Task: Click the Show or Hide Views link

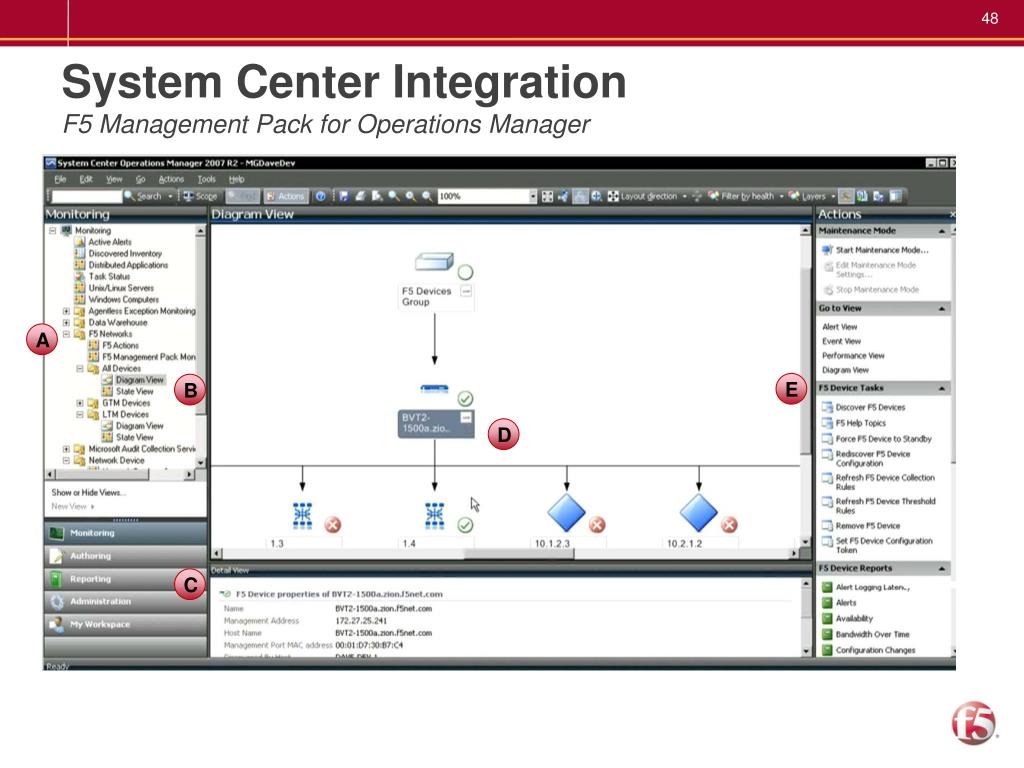Action: tap(88, 492)
